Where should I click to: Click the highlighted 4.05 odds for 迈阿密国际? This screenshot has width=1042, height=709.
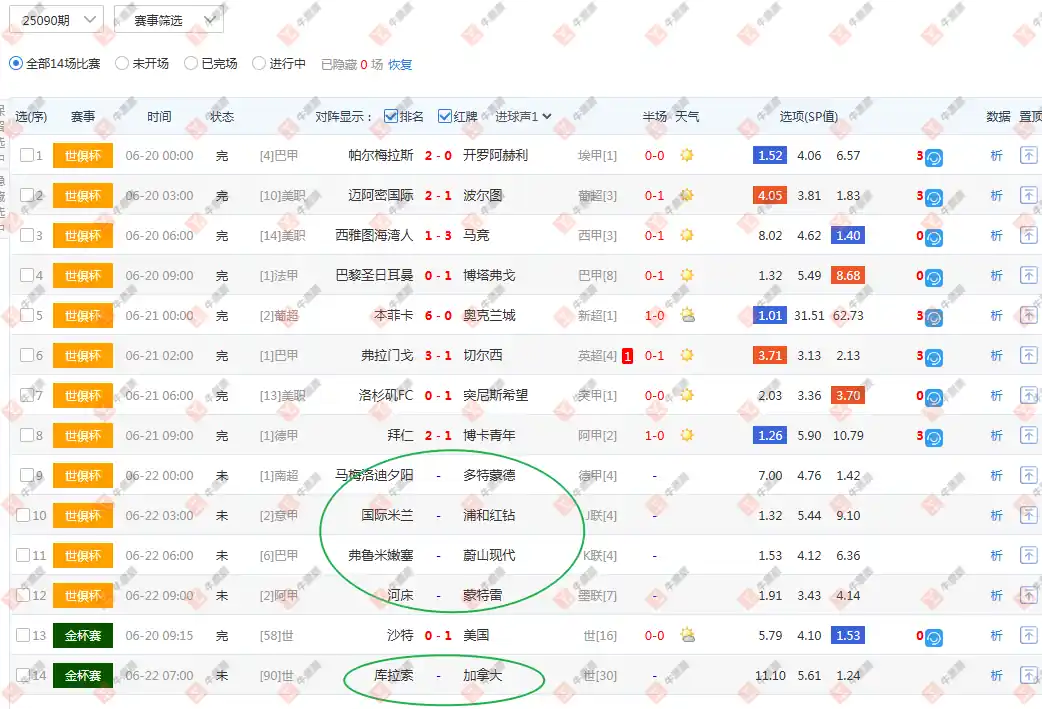point(770,195)
